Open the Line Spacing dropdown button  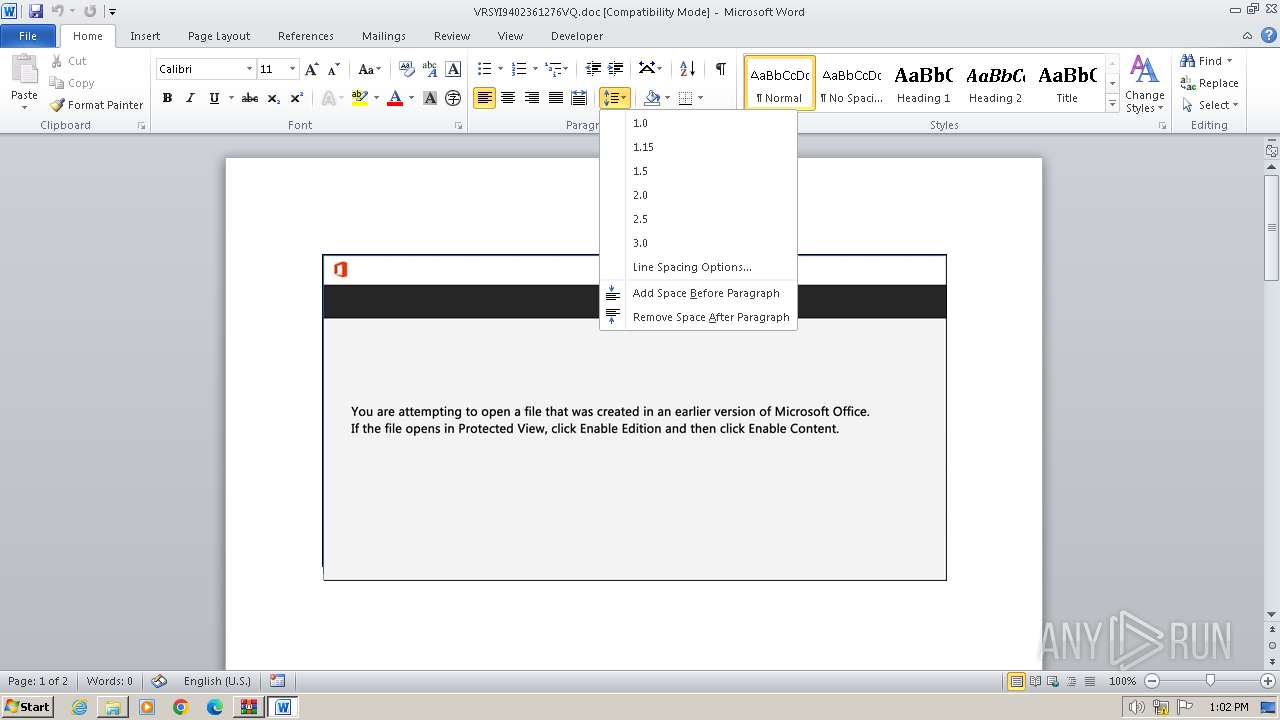click(614, 98)
